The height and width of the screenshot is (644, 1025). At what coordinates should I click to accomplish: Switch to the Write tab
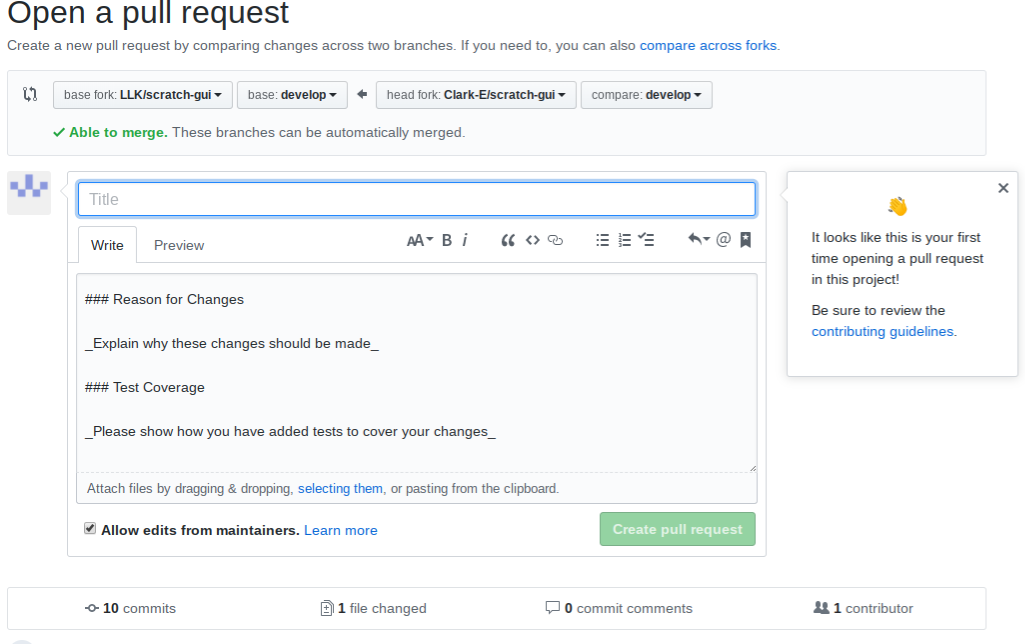[x=107, y=245]
